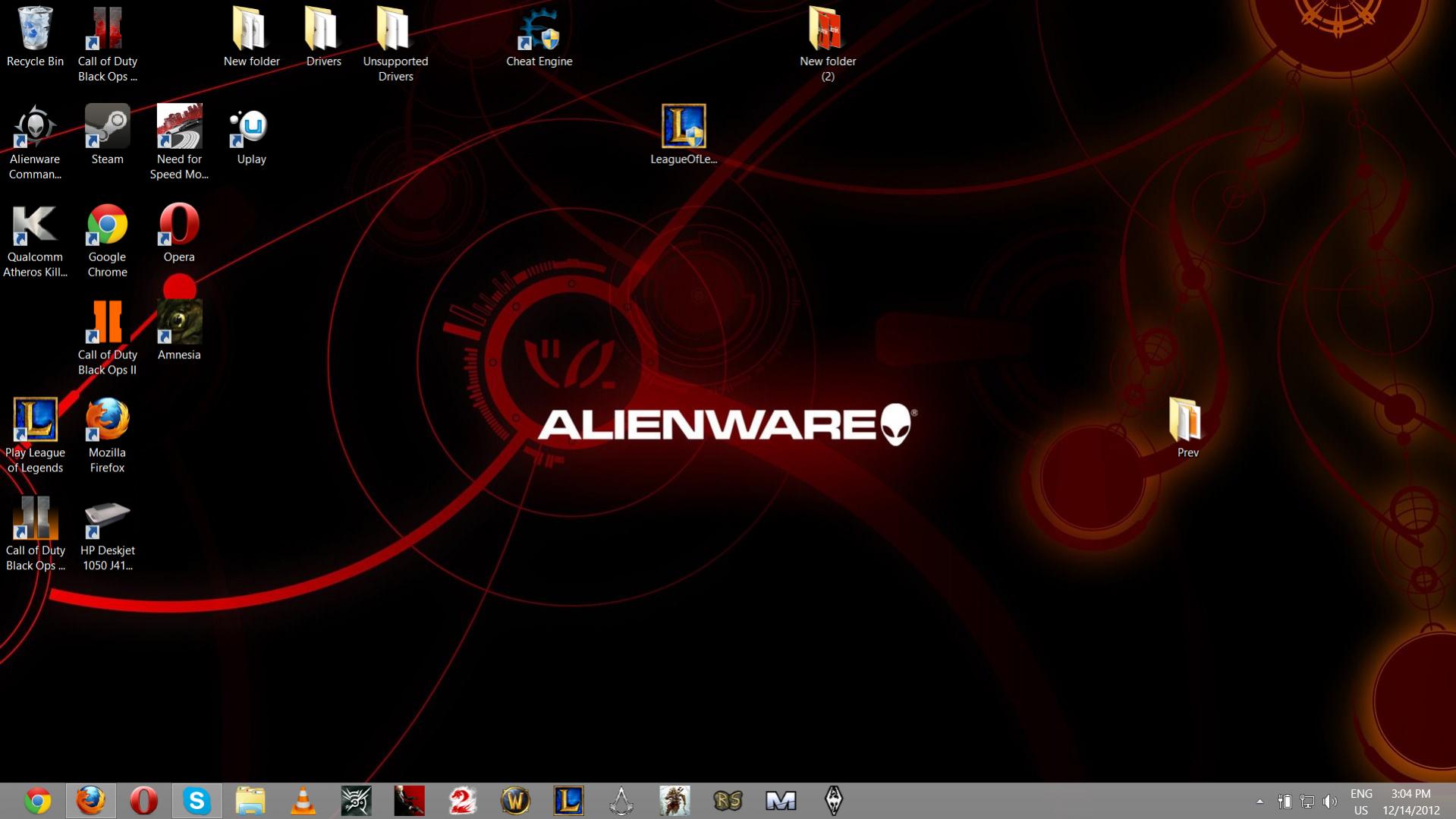Open File Explorer from the taskbar
Screen dimensions: 1456x819
pyautogui.click(x=250, y=801)
